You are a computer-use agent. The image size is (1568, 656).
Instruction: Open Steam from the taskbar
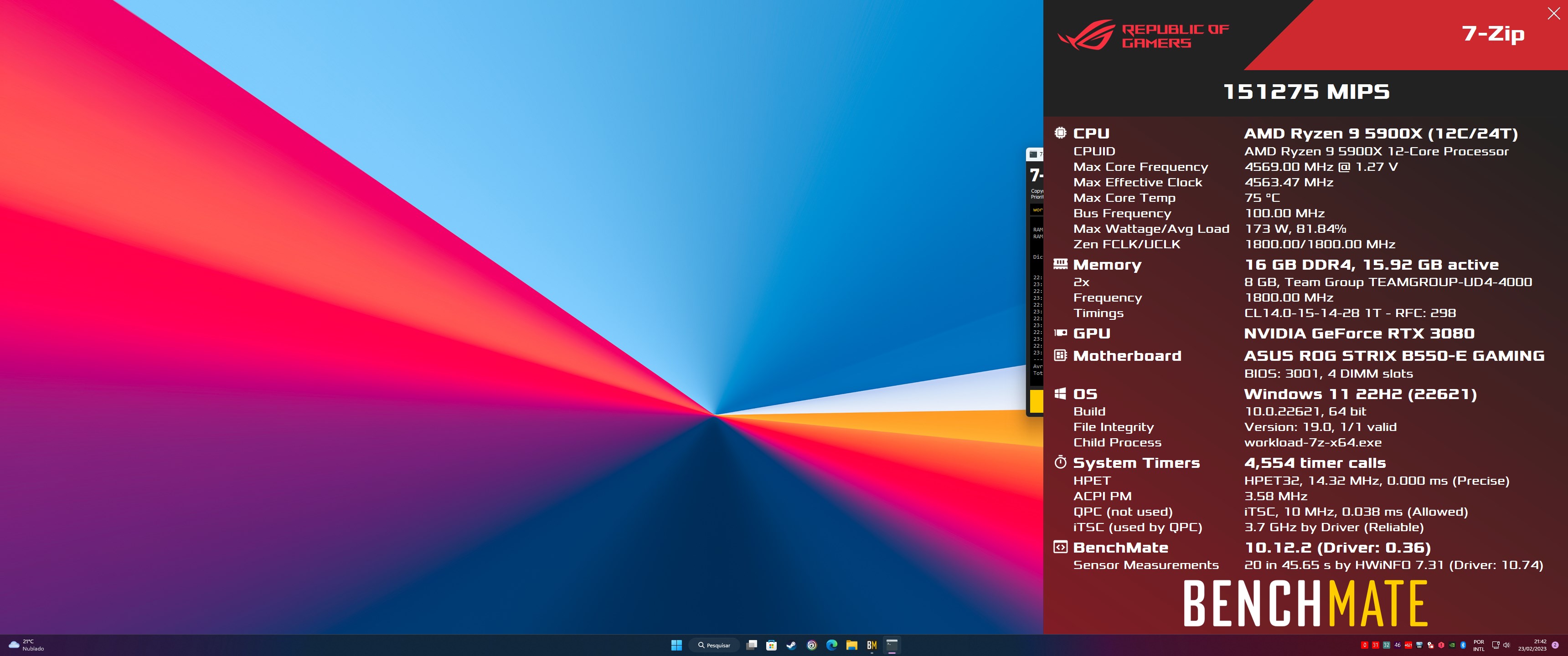point(791,645)
